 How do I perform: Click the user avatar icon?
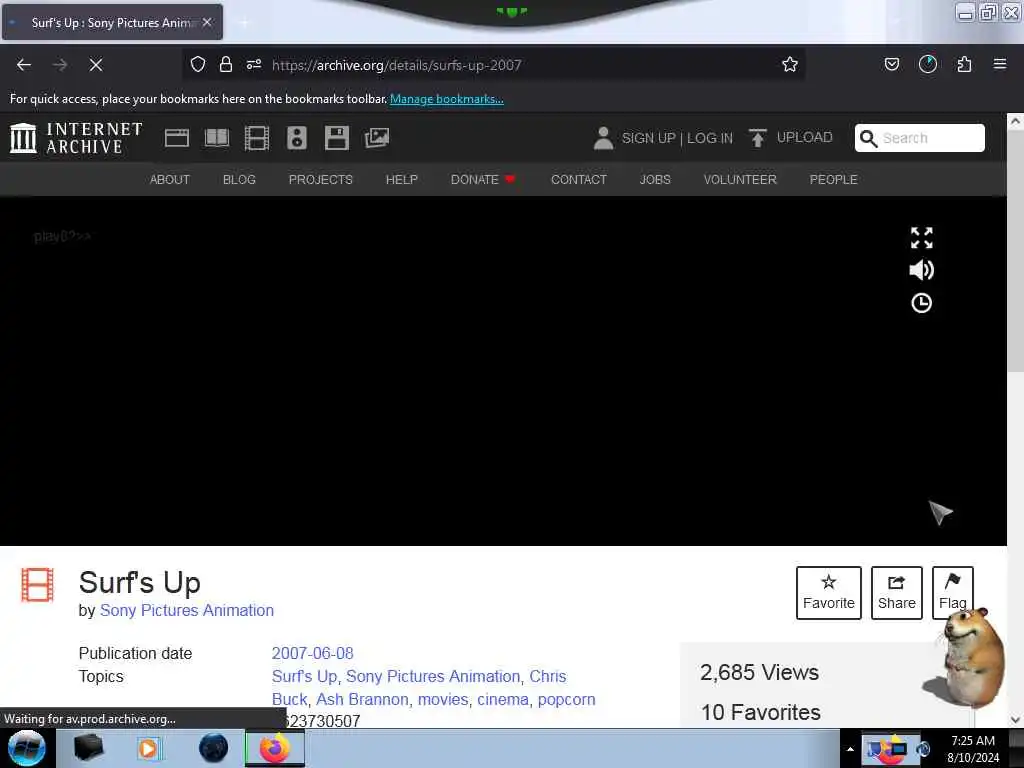click(603, 138)
